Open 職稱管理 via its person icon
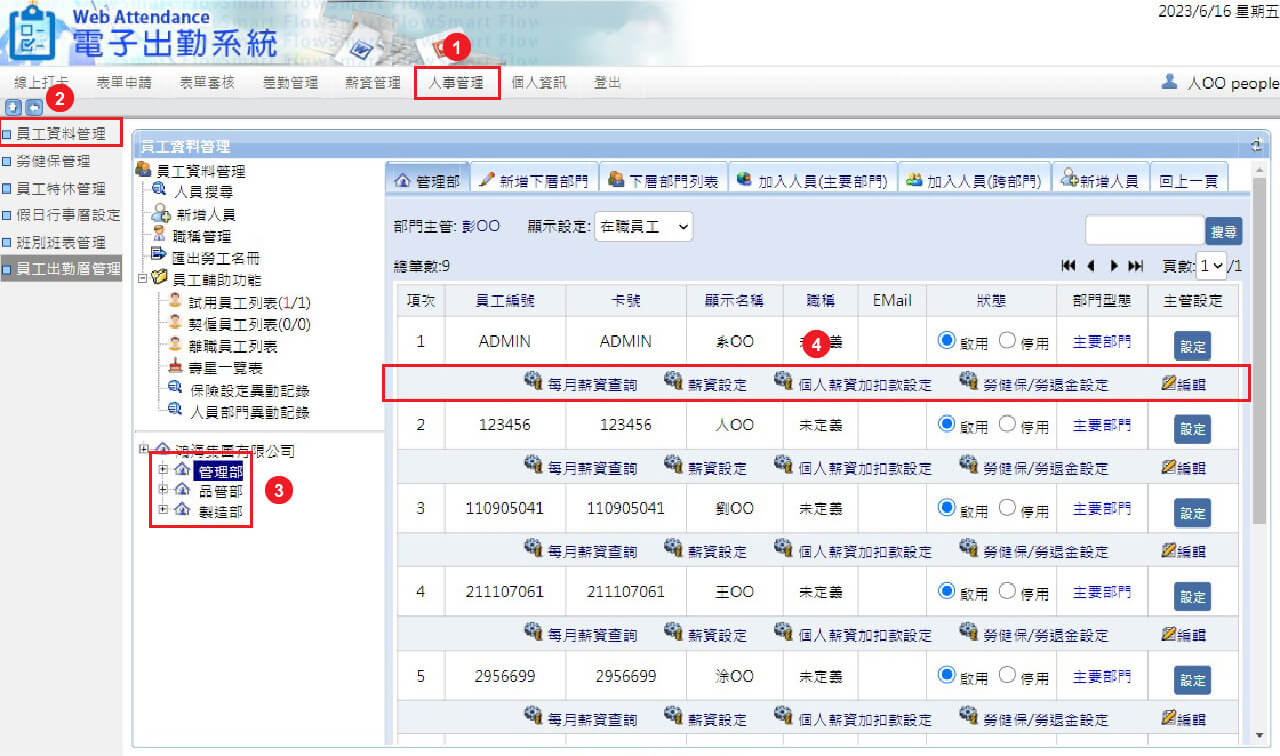Image resolution: width=1280 pixels, height=756 pixels. (x=158, y=235)
